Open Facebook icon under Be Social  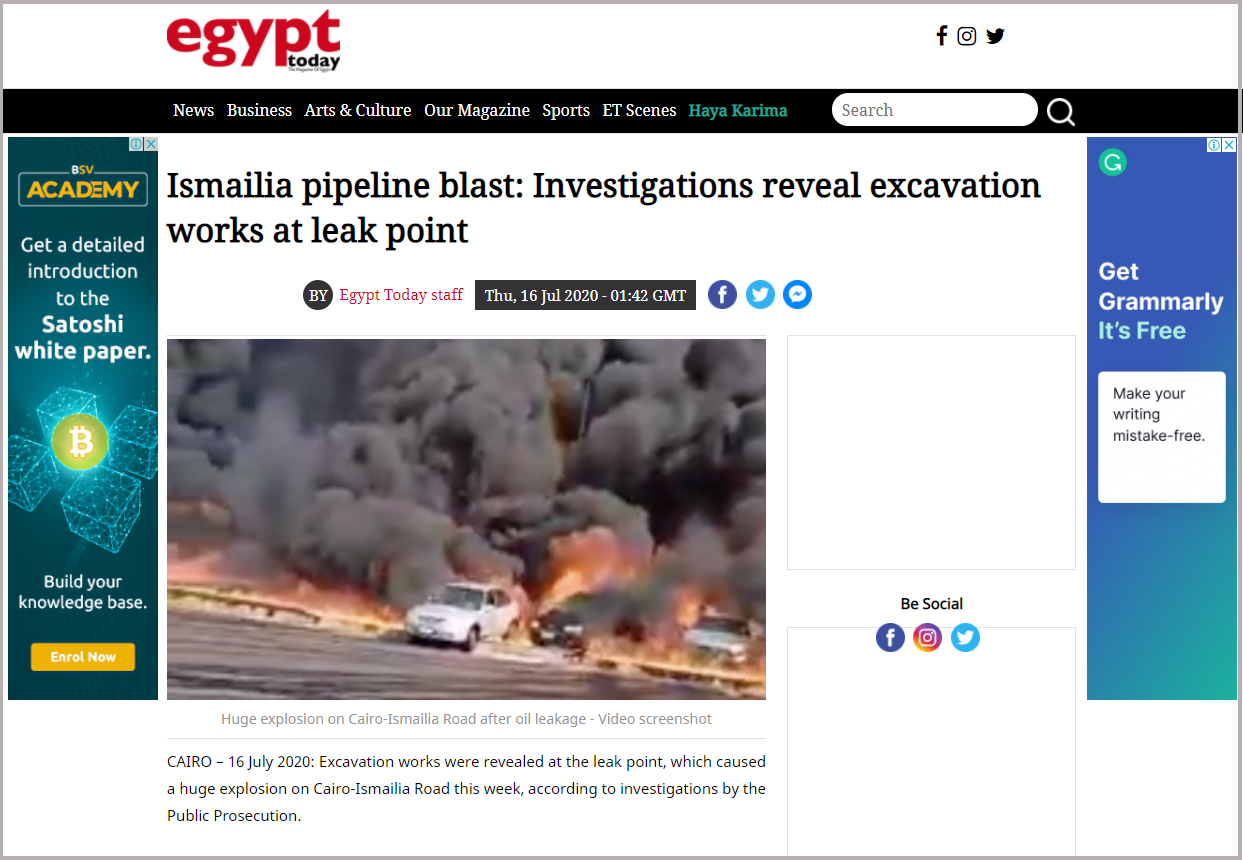pyautogui.click(x=890, y=637)
